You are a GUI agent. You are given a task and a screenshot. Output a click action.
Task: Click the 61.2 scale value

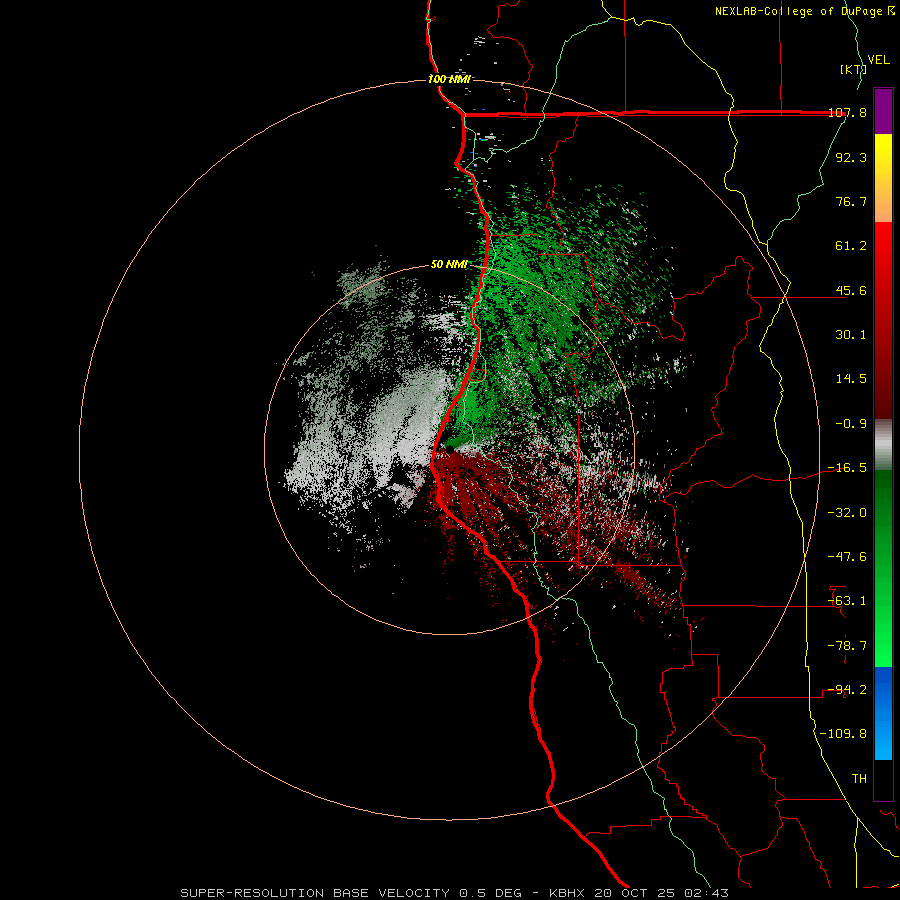[x=851, y=246]
